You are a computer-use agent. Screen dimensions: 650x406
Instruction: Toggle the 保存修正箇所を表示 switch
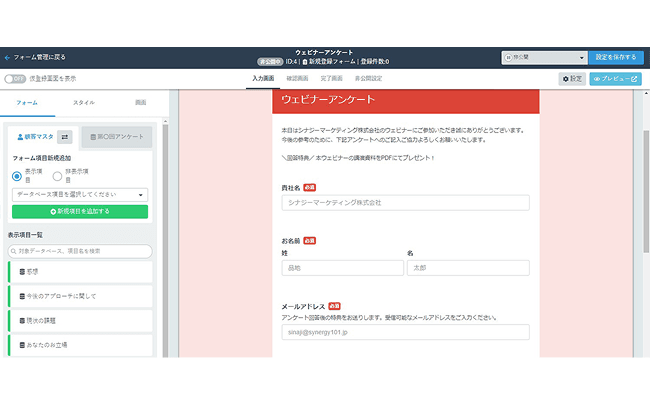coord(13,78)
